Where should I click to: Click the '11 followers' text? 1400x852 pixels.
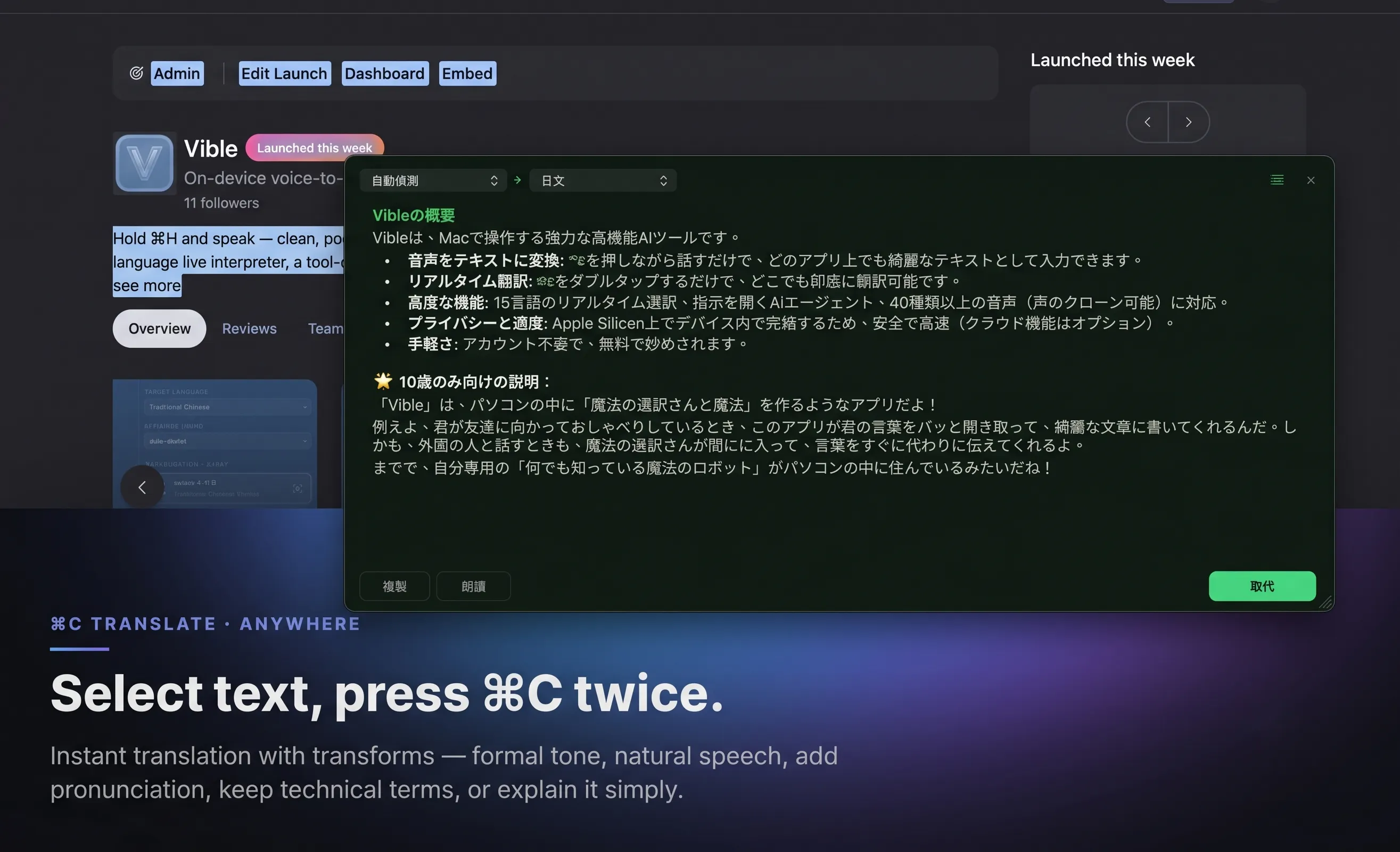tap(221, 203)
